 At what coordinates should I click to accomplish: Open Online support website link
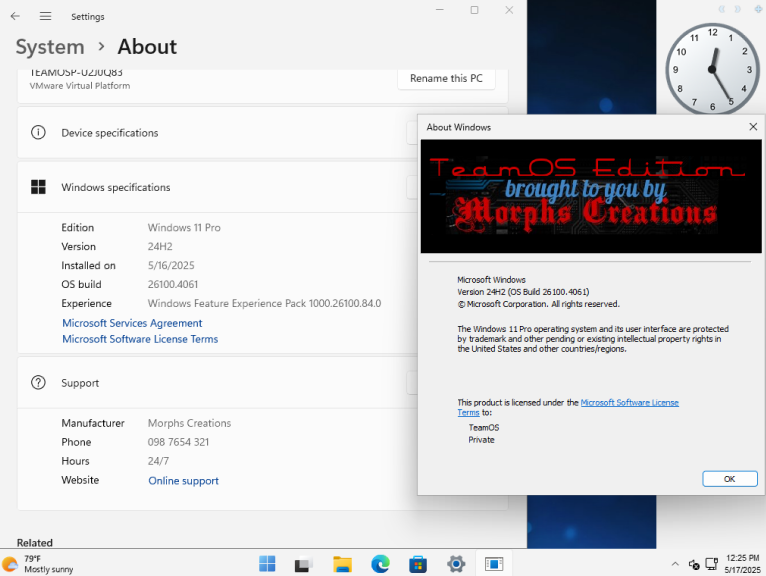[183, 481]
